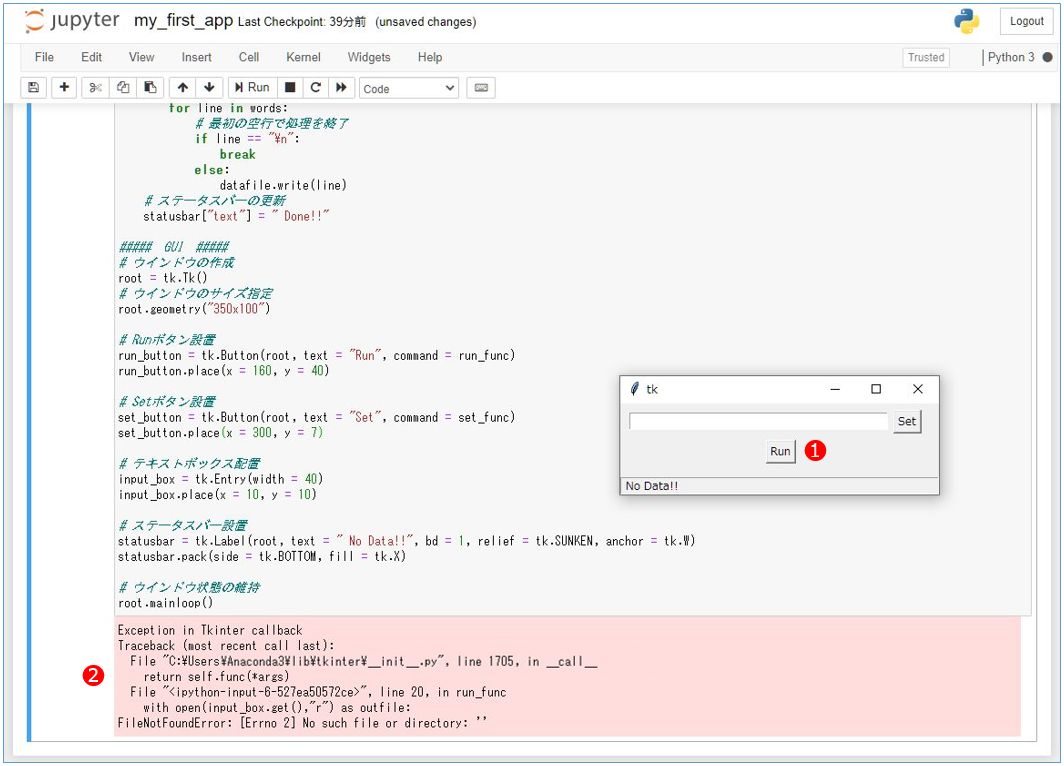The image size is (1064, 766).
Task: Cut selected cells with scissors icon
Action: click(95, 88)
